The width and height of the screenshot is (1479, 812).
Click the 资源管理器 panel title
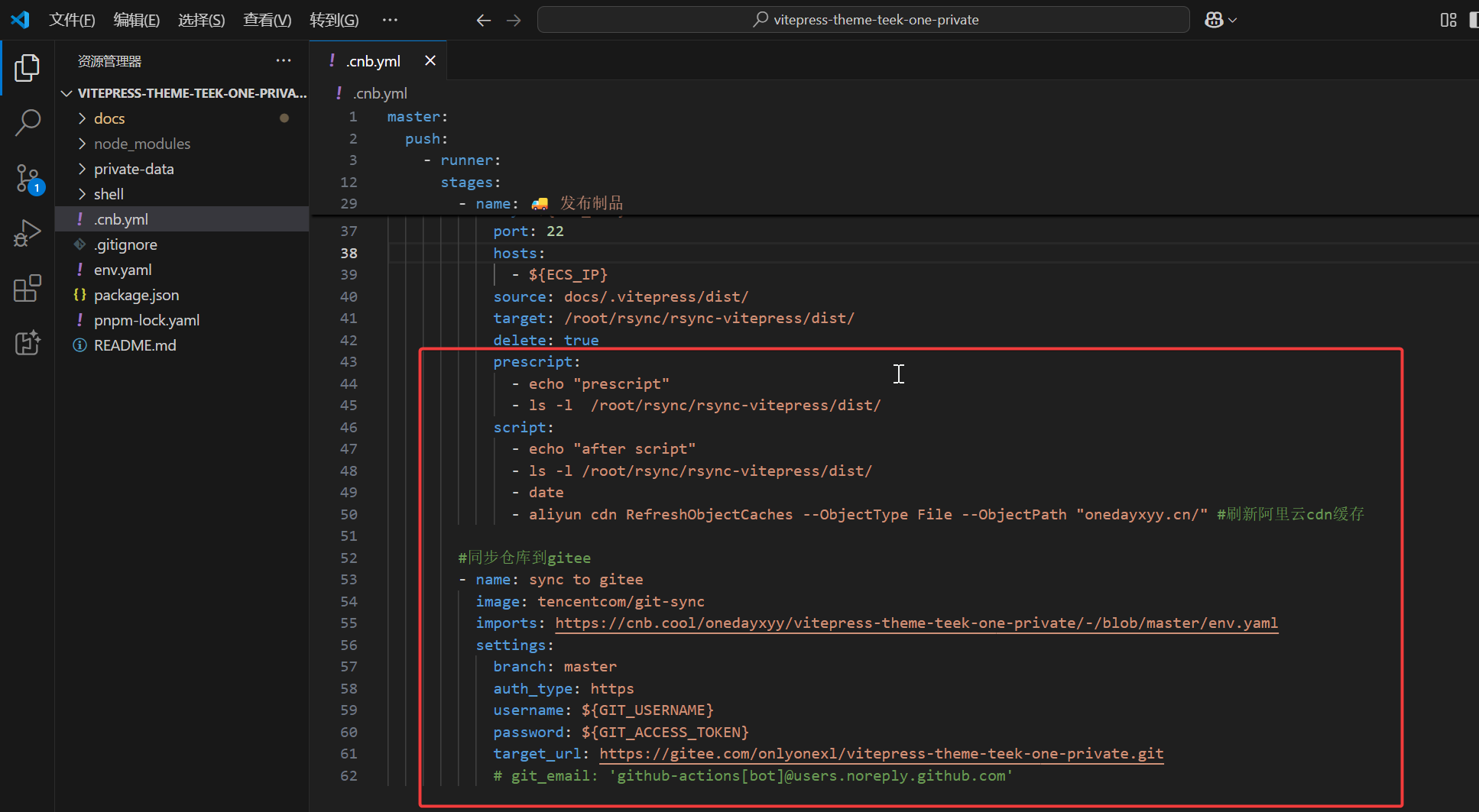click(109, 61)
